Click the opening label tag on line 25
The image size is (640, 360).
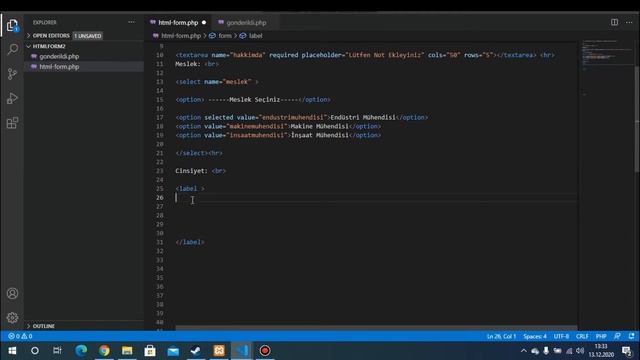pos(190,189)
